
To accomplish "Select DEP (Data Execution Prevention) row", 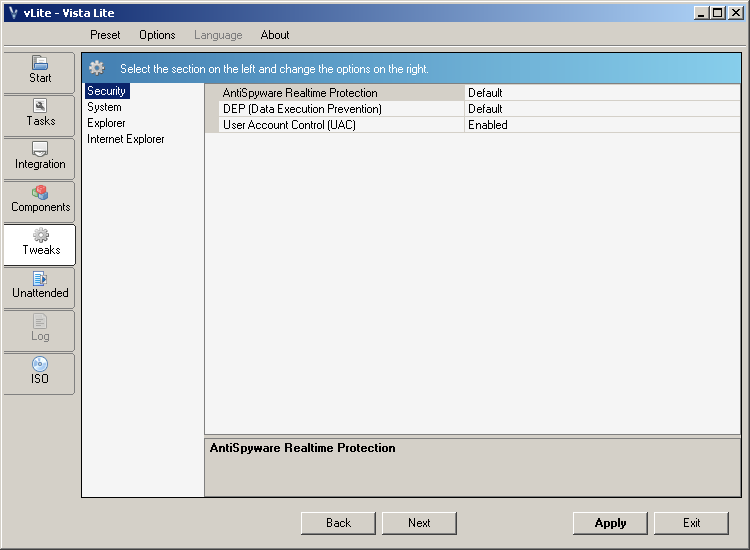I will (473, 109).
